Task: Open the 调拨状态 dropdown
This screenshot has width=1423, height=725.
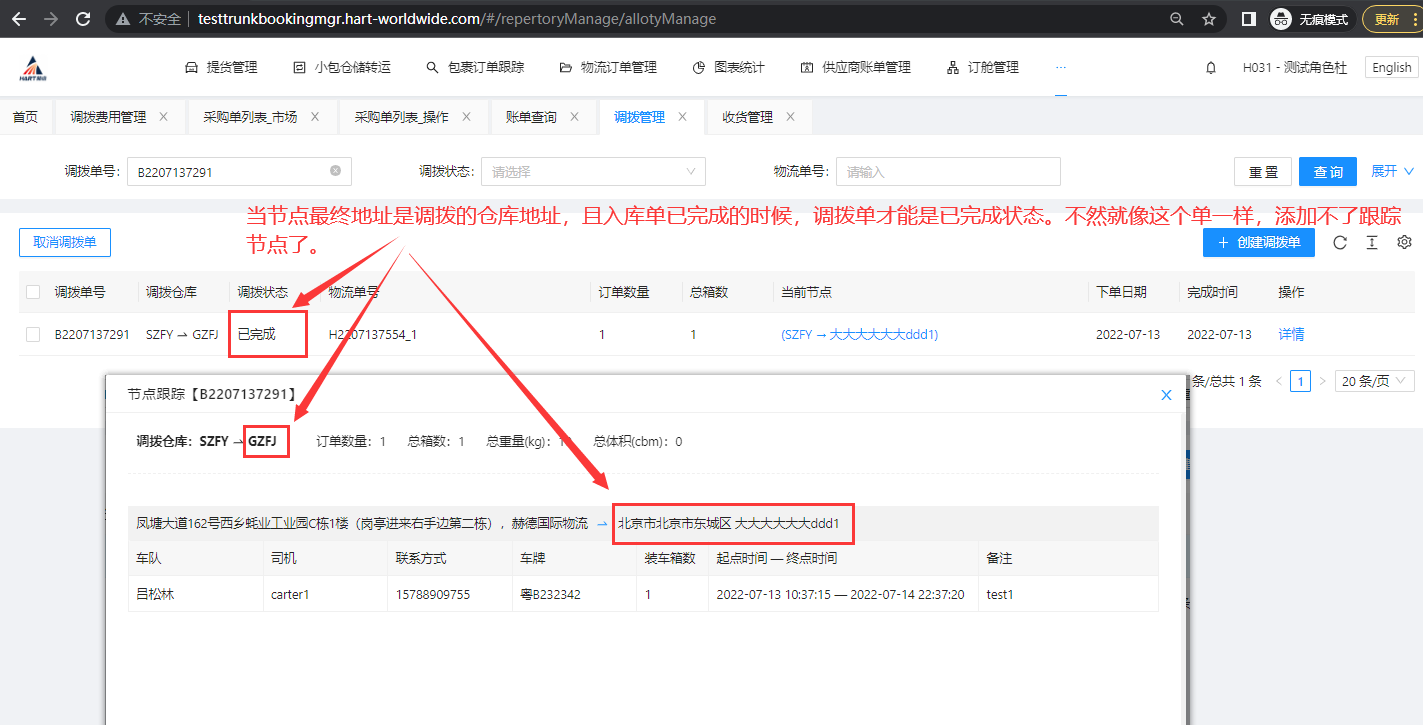Action: pos(593,172)
